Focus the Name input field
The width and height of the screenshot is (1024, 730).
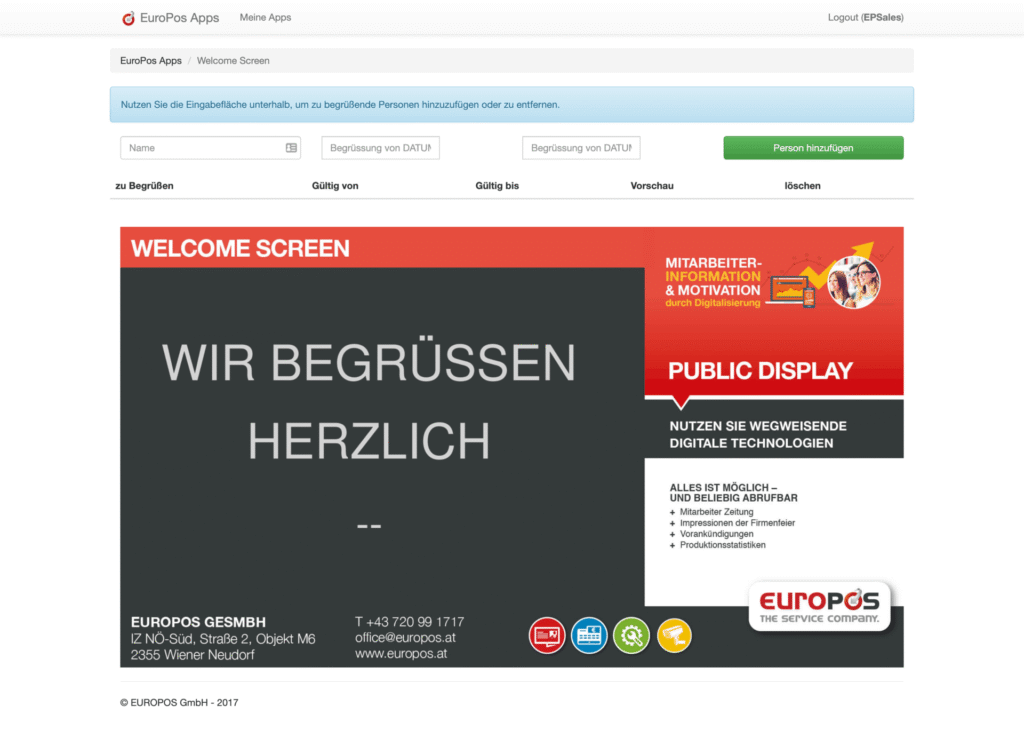point(210,148)
